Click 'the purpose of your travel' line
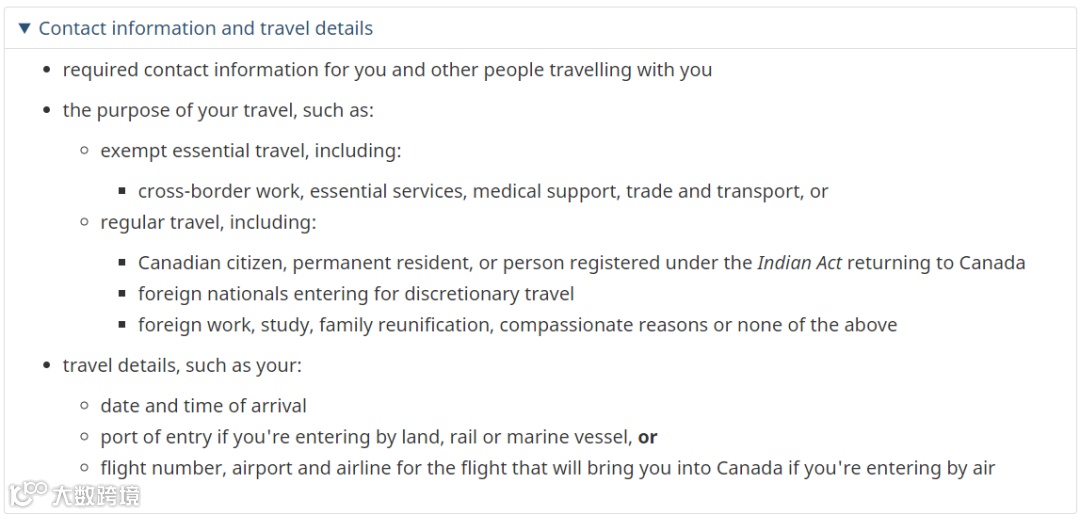 coord(218,110)
